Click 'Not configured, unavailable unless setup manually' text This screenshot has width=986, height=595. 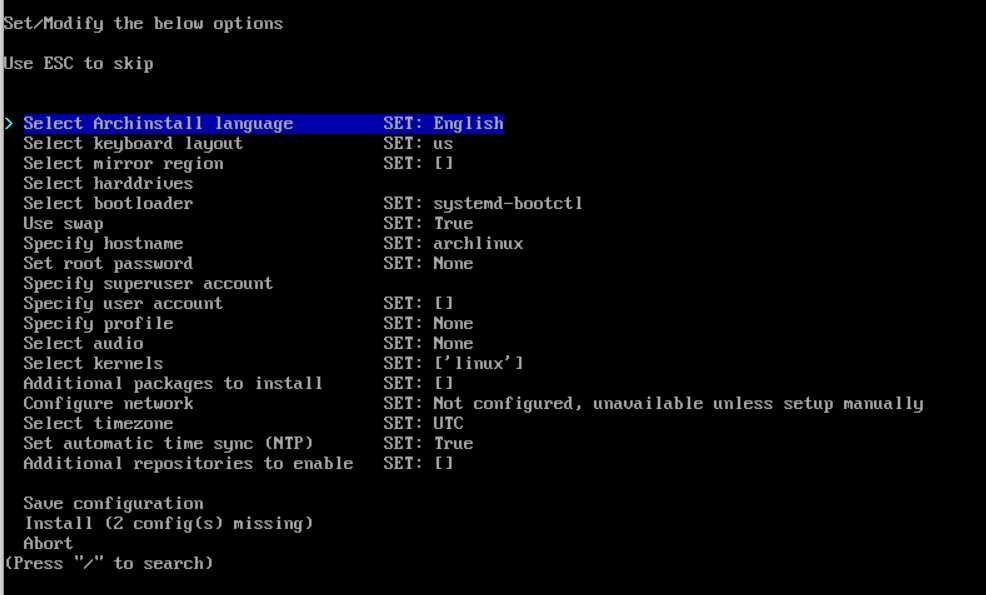678,404
